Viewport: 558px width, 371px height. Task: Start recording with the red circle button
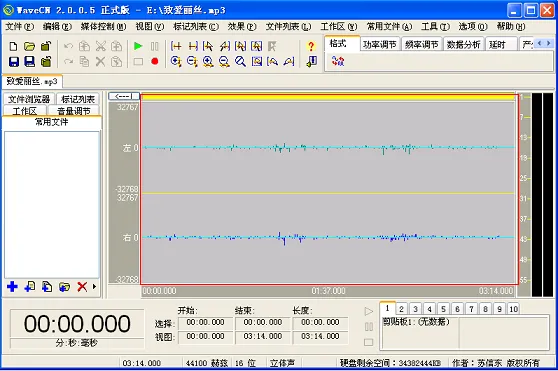click(x=154, y=62)
